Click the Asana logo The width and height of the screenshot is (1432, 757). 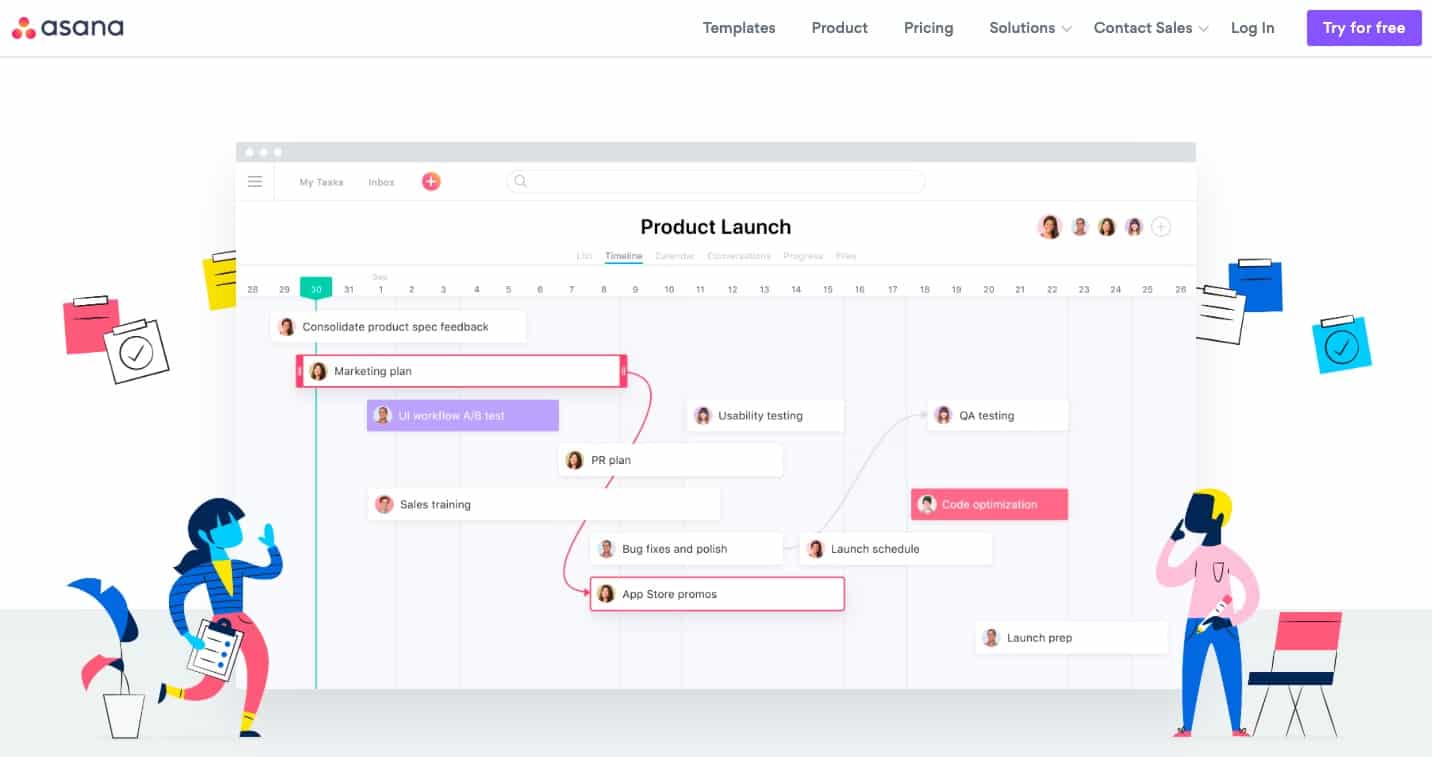[x=68, y=28]
